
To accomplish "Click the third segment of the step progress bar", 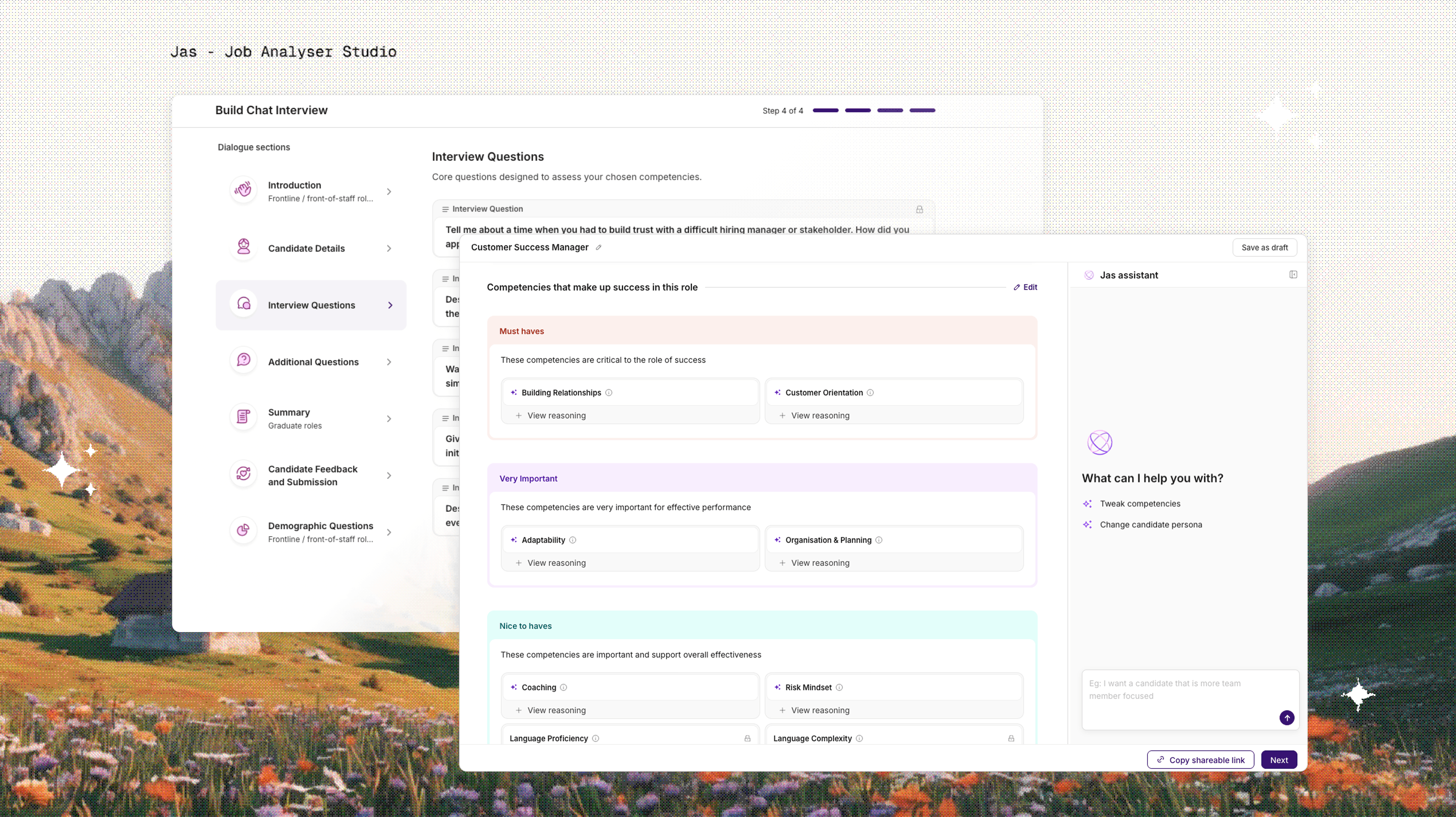I will tap(889, 111).
